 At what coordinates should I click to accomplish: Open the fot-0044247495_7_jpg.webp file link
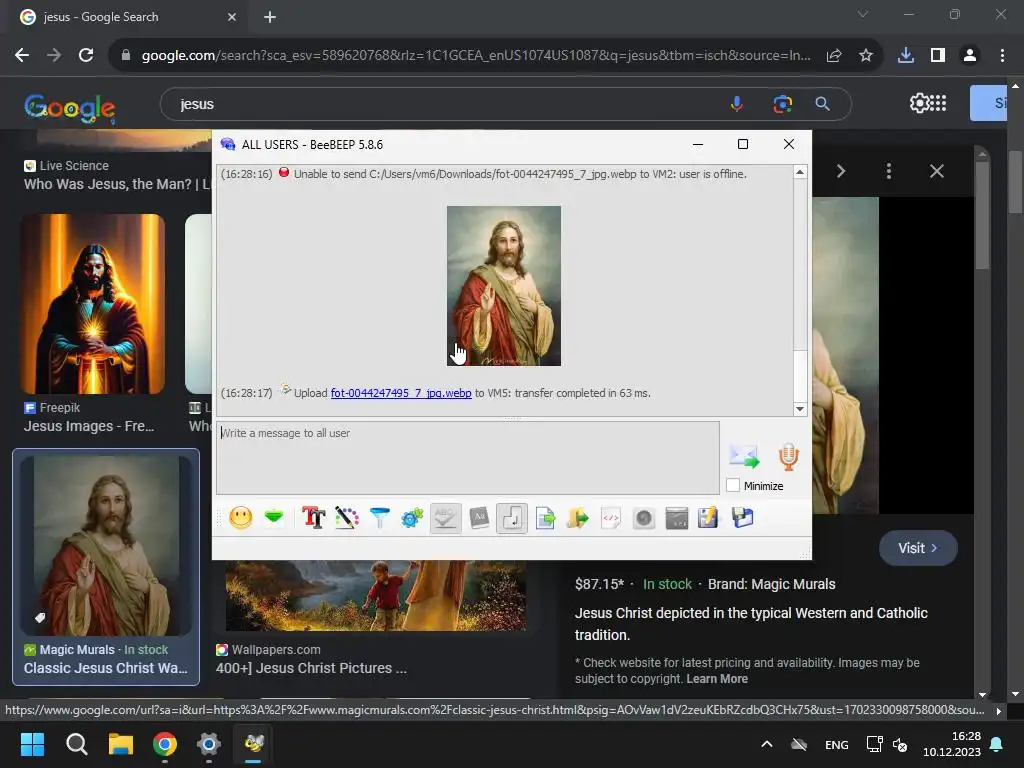(x=401, y=393)
